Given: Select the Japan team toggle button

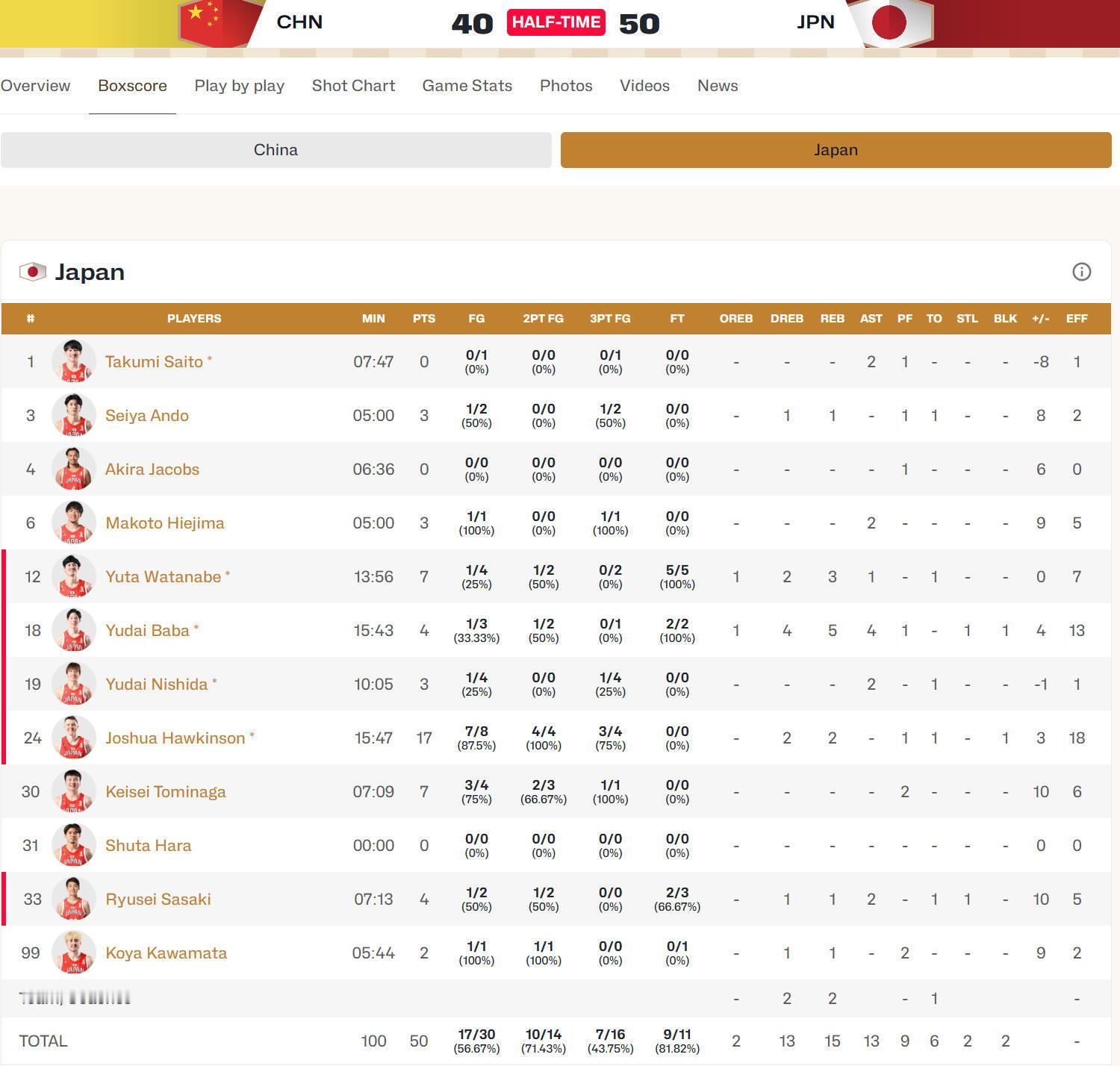Looking at the screenshot, I should tap(836, 150).
